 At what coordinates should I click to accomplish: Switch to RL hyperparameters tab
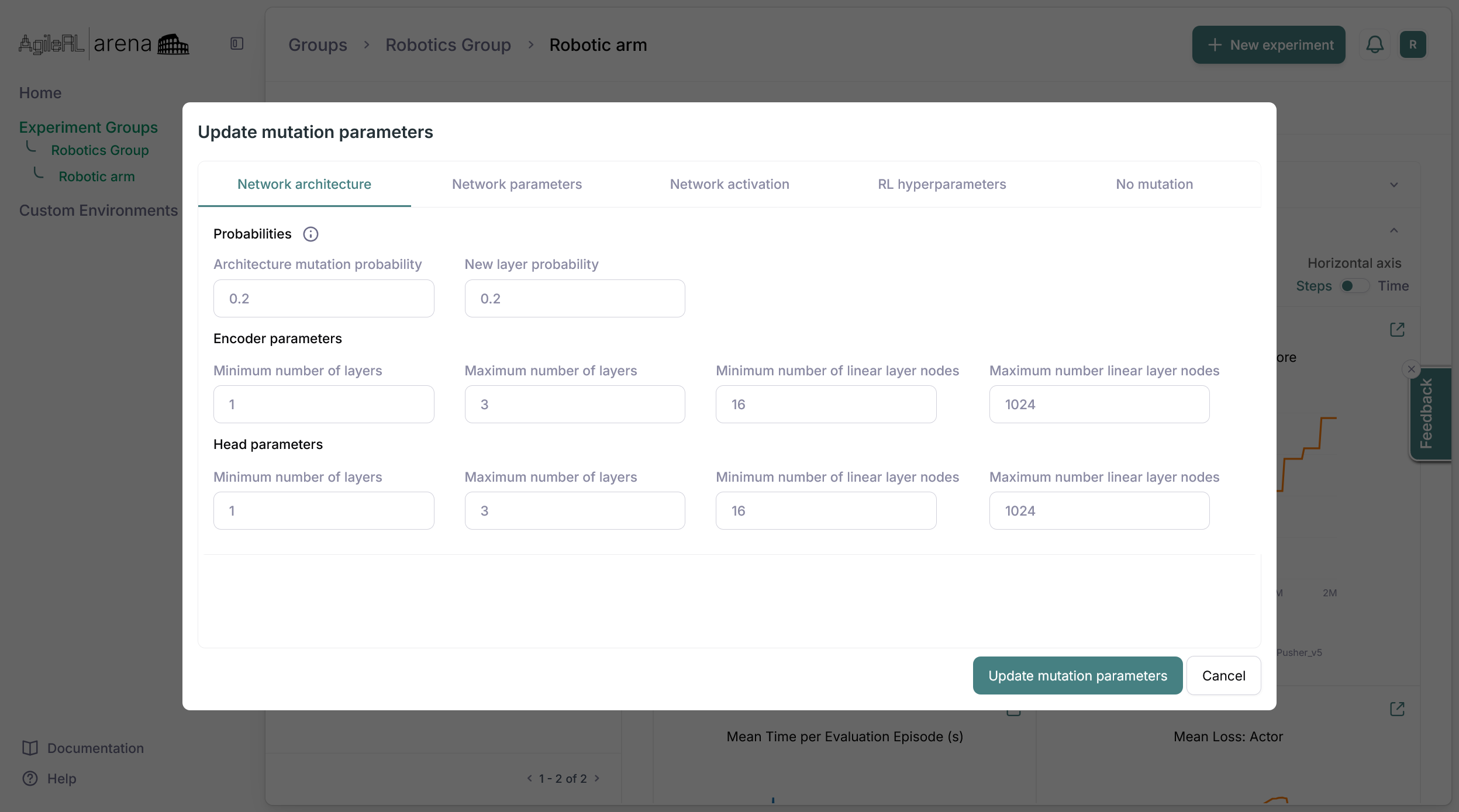941,184
